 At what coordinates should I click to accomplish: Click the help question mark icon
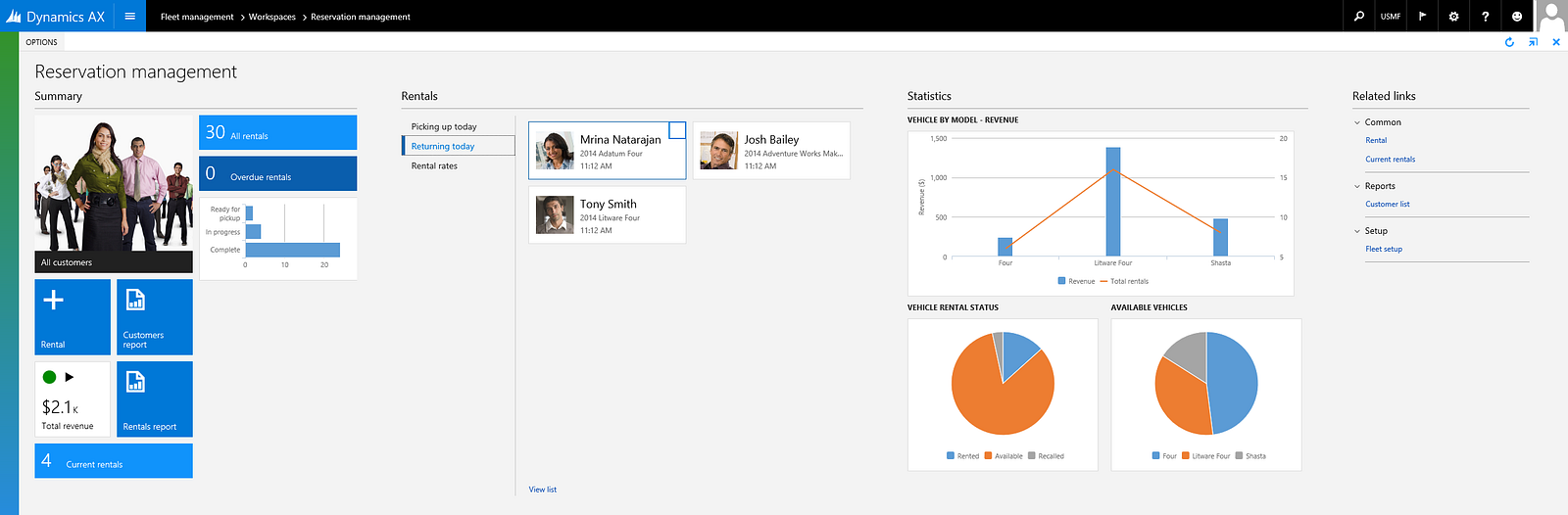(1485, 16)
